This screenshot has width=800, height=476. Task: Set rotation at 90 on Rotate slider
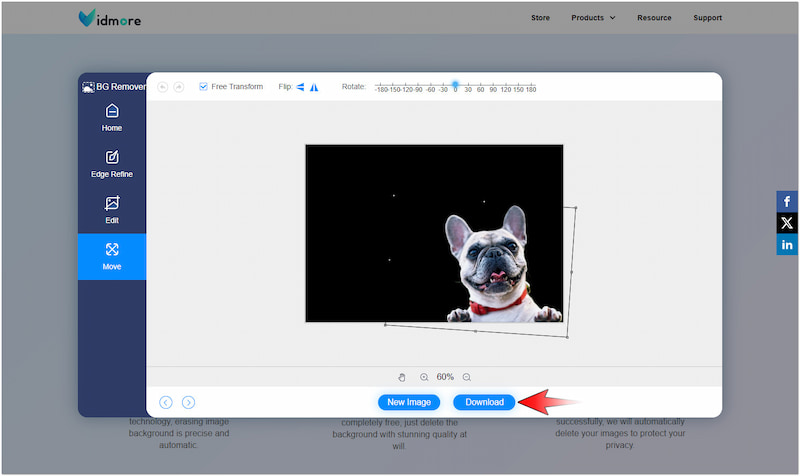[x=493, y=87]
